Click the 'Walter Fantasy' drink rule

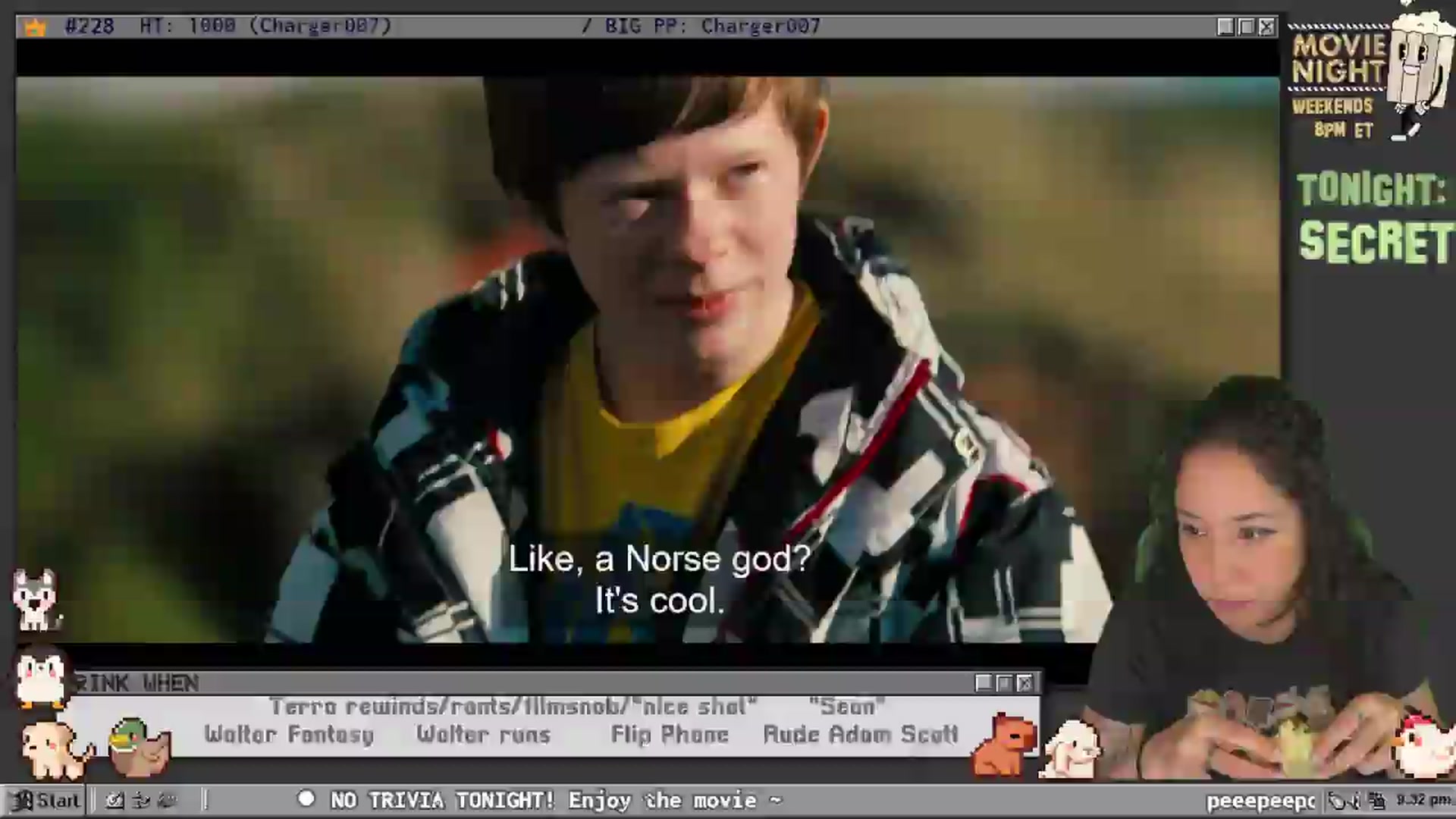point(289,734)
